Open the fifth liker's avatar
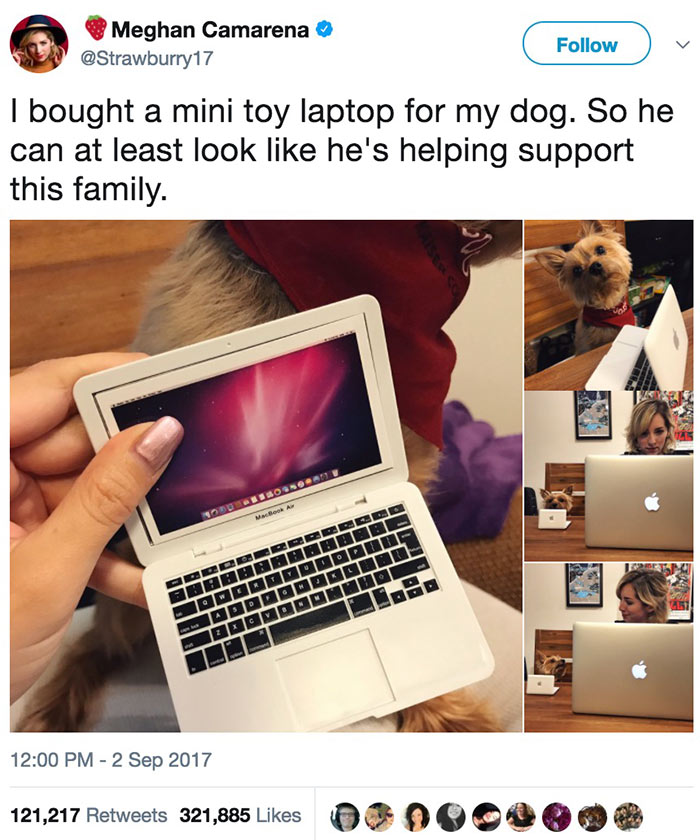Screen dimensions: 700x840 (486, 816)
